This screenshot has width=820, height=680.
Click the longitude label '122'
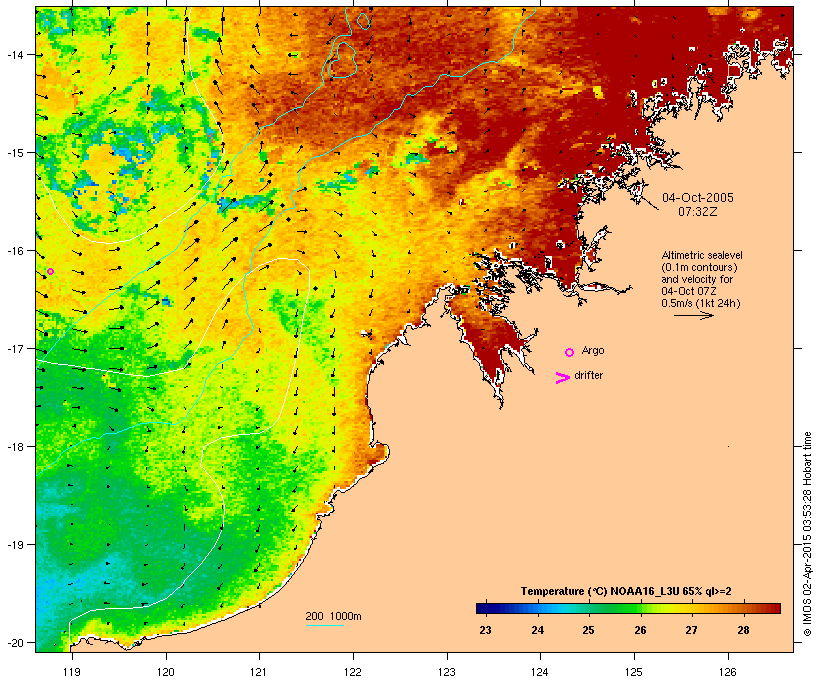click(x=353, y=672)
